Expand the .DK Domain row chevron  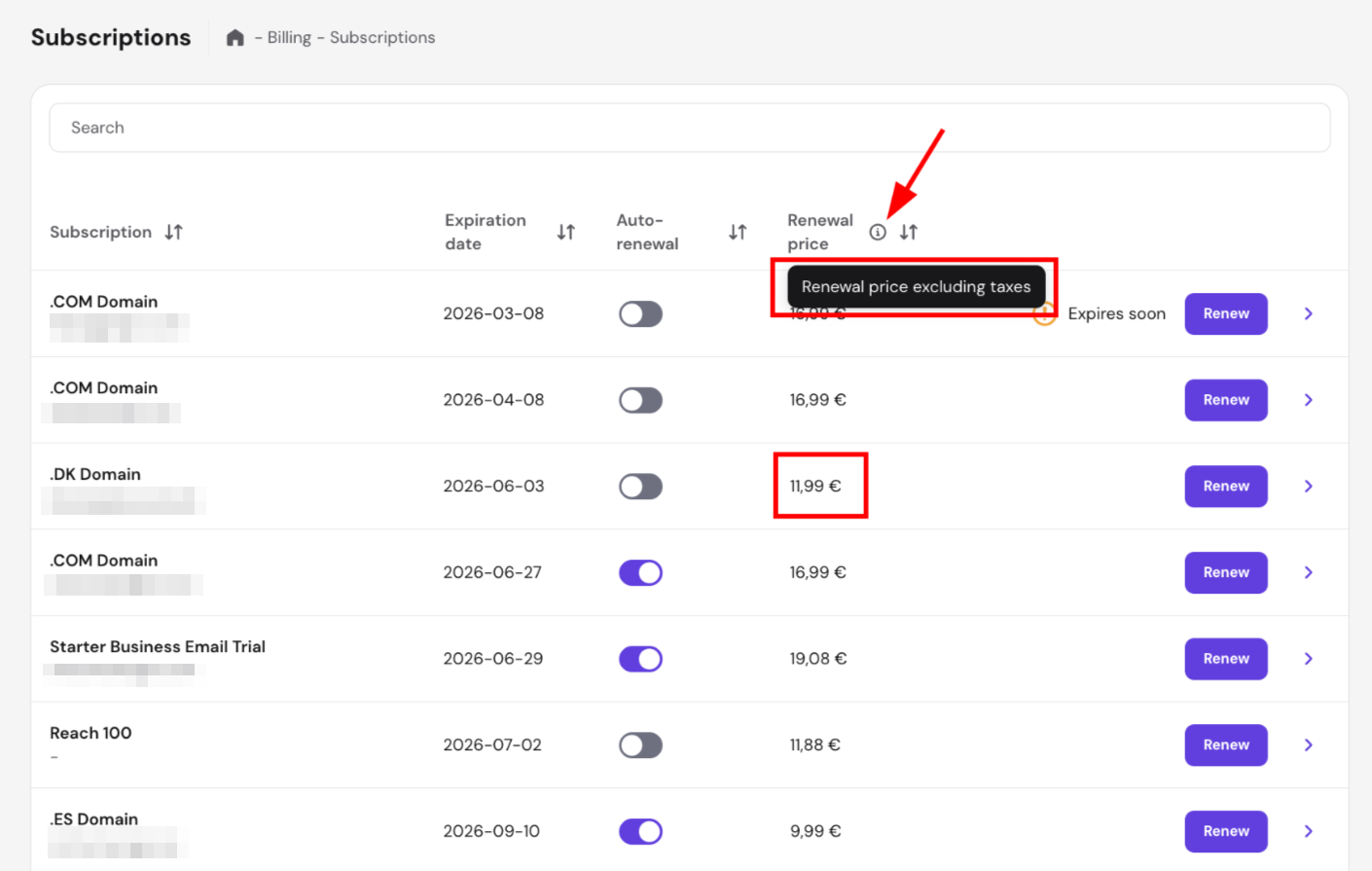(1308, 487)
